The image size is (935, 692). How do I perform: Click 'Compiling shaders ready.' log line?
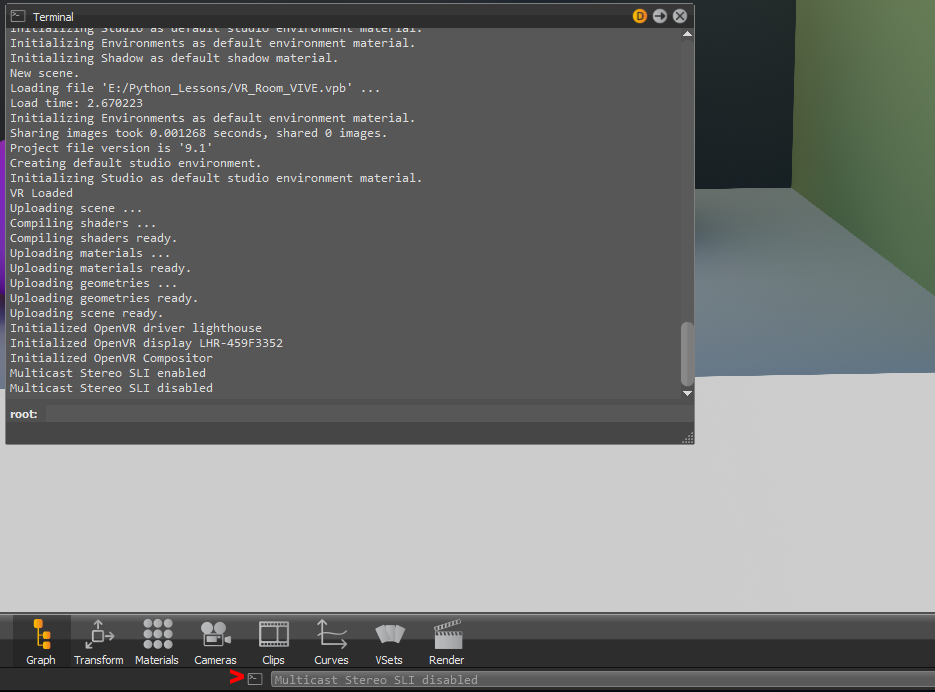tap(94, 238)
